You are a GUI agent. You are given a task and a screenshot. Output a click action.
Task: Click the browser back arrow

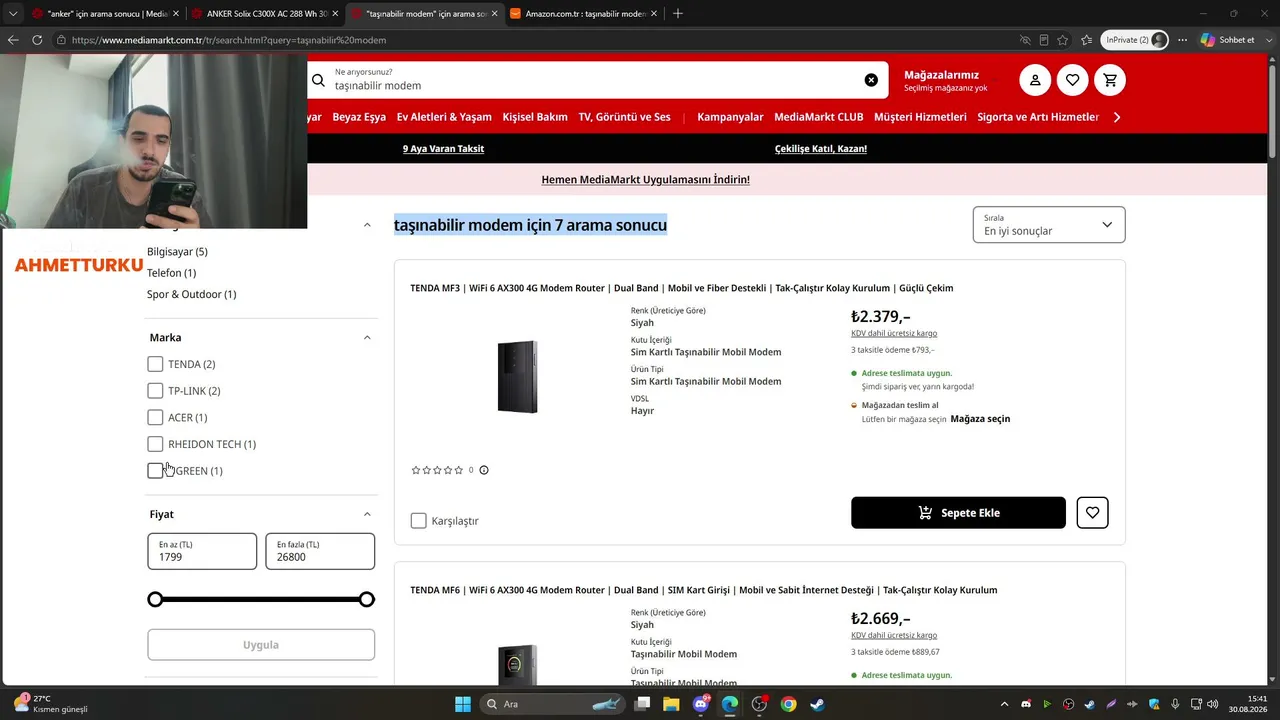[13, 40]
